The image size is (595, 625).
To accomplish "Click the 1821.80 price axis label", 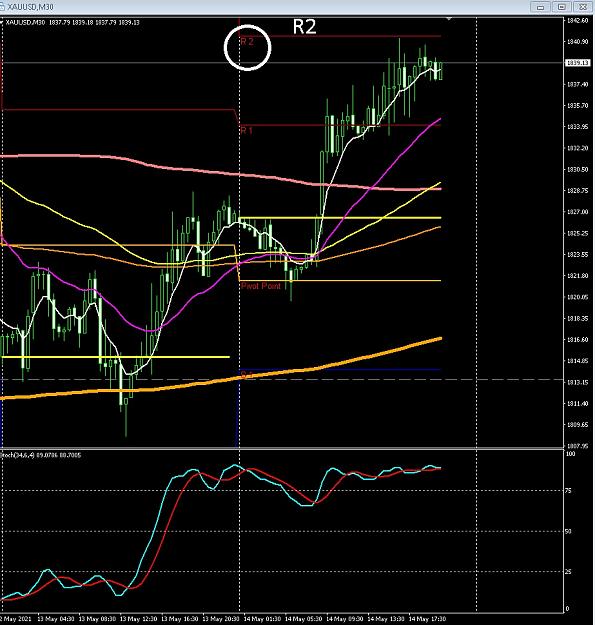I will coord(577,275).
